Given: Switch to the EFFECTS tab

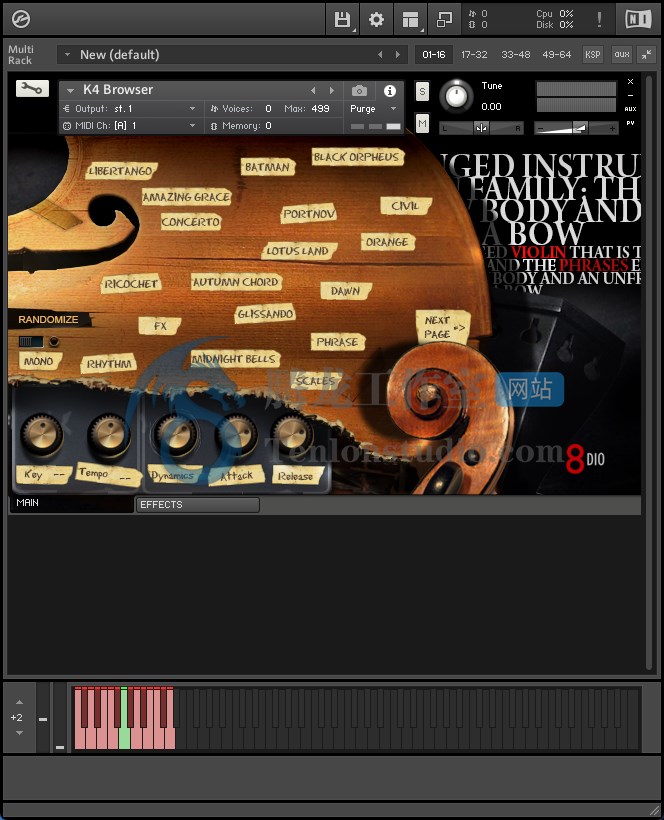Looking at the screenshot, I should 198,505.
